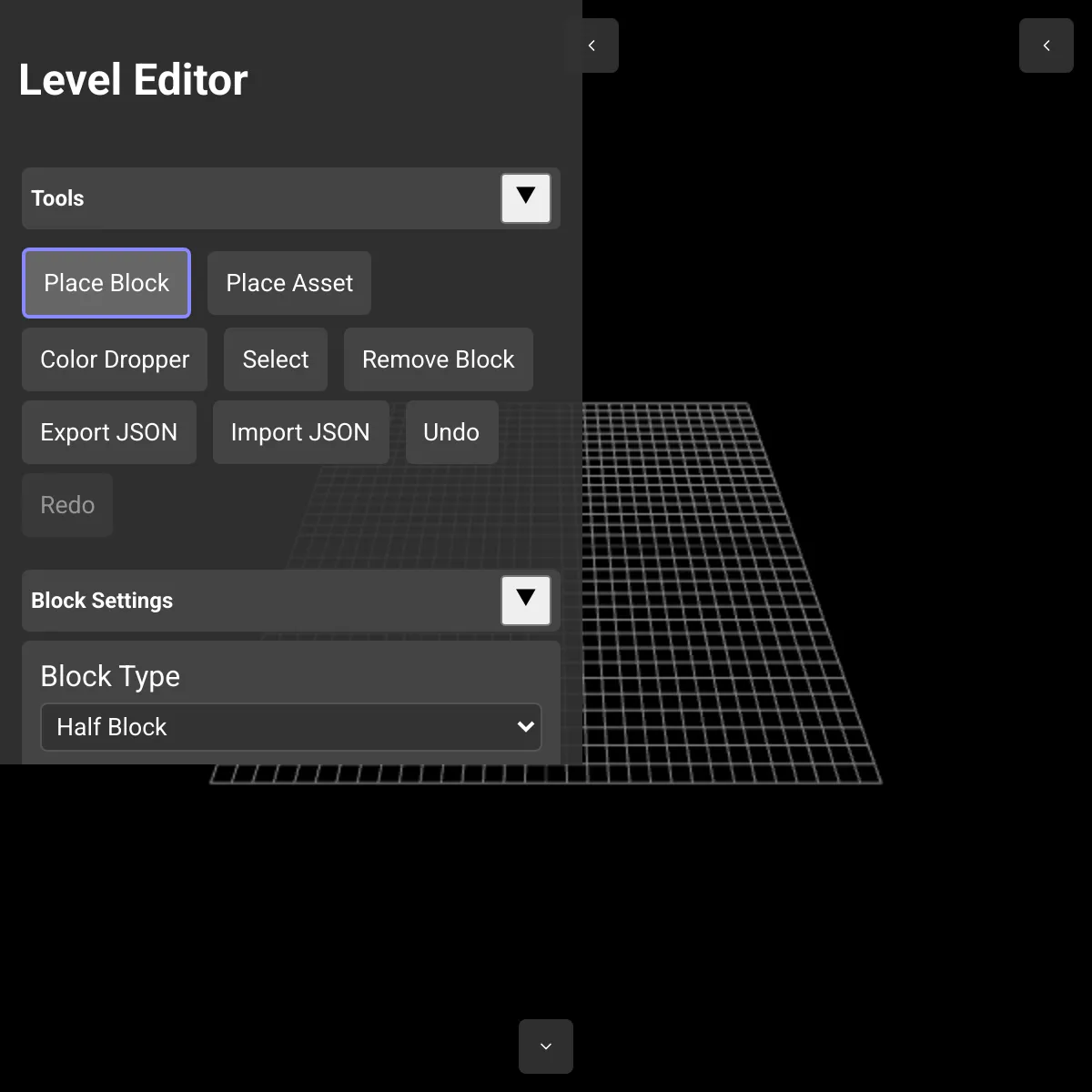Activate the Color Dropper tool
1092x1092 pixels.
(x=114, y=359)
